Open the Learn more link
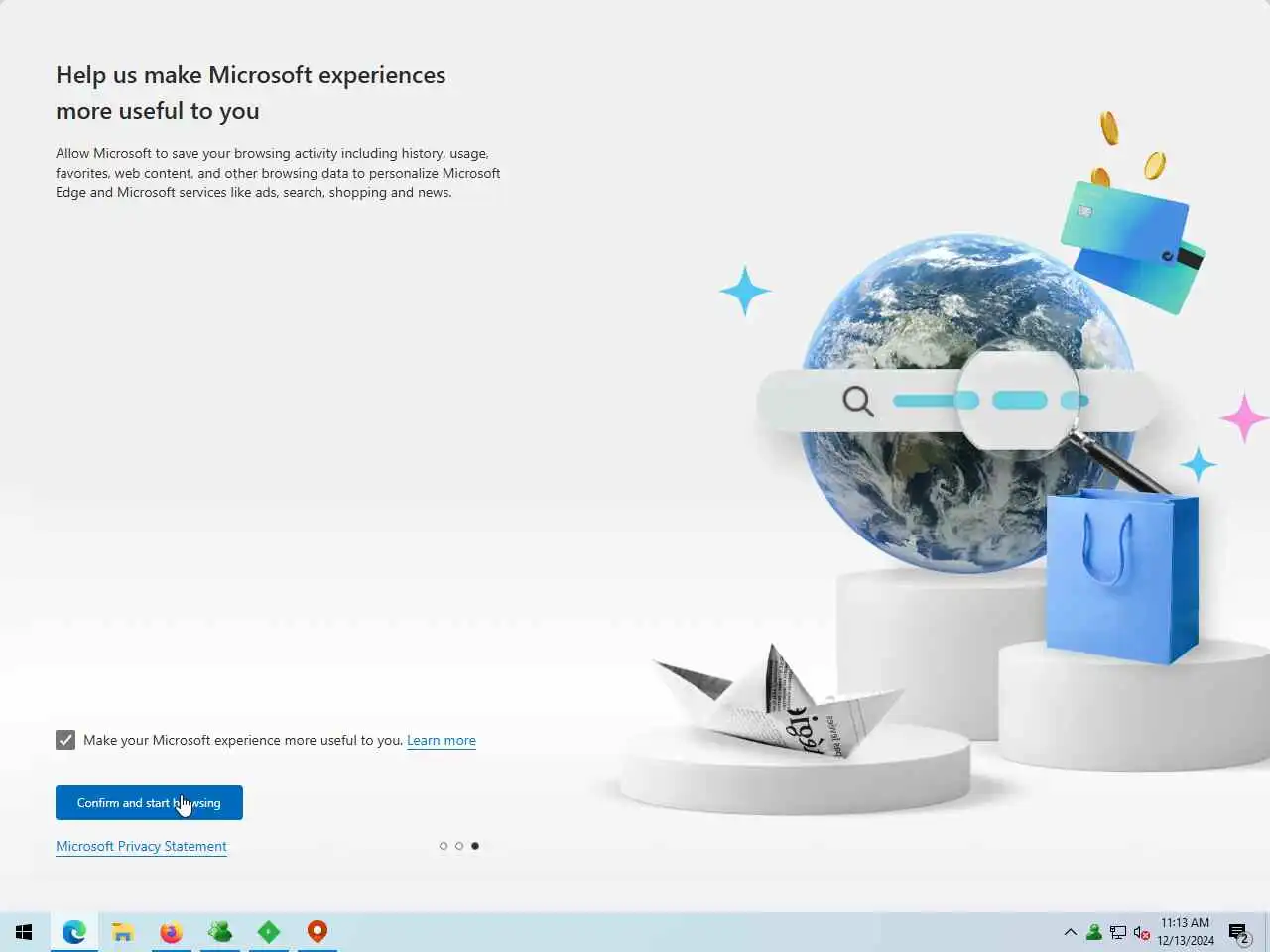Viewport: 1270px width, 952px height. 442,740
